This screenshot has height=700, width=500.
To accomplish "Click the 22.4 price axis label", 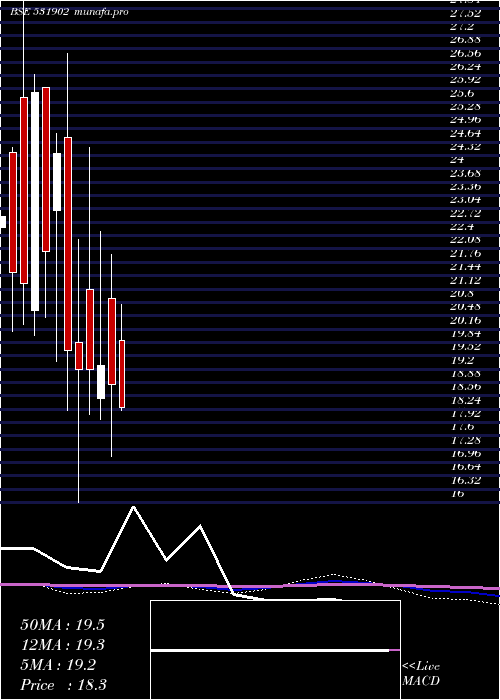I will click(x=462, y=227).
